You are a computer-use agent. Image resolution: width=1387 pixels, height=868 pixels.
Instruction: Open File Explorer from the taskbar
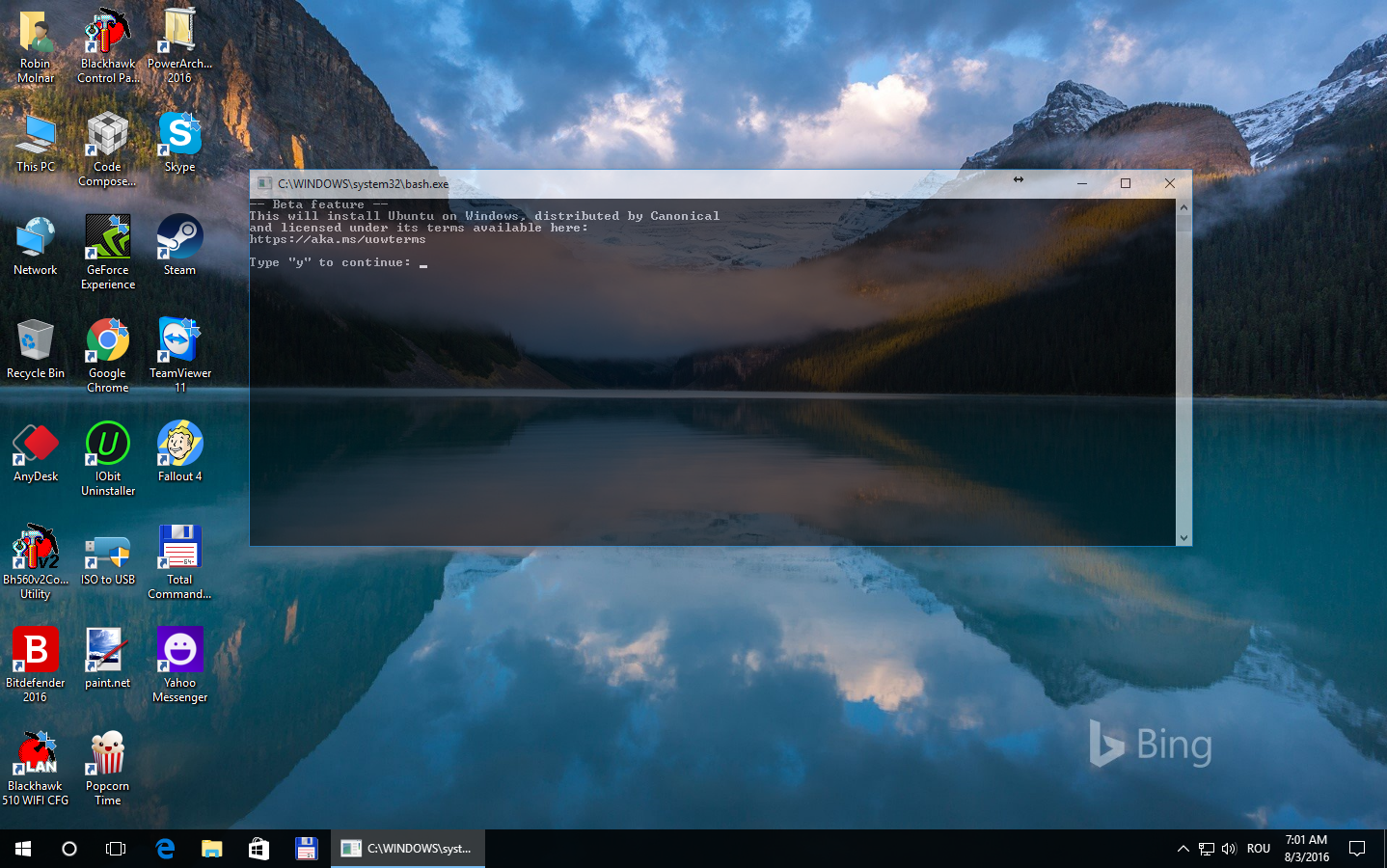(x=211, y=849)
